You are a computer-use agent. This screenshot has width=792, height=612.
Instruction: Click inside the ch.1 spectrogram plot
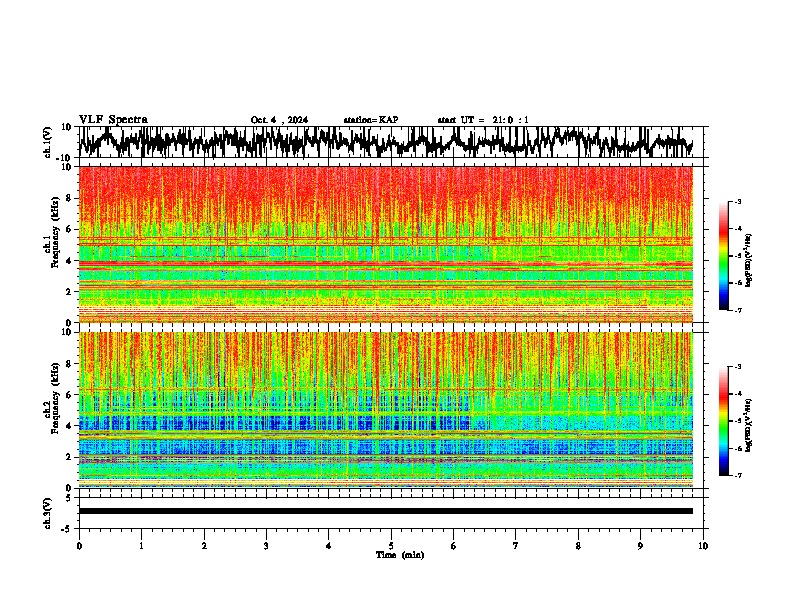click(386, 244)
